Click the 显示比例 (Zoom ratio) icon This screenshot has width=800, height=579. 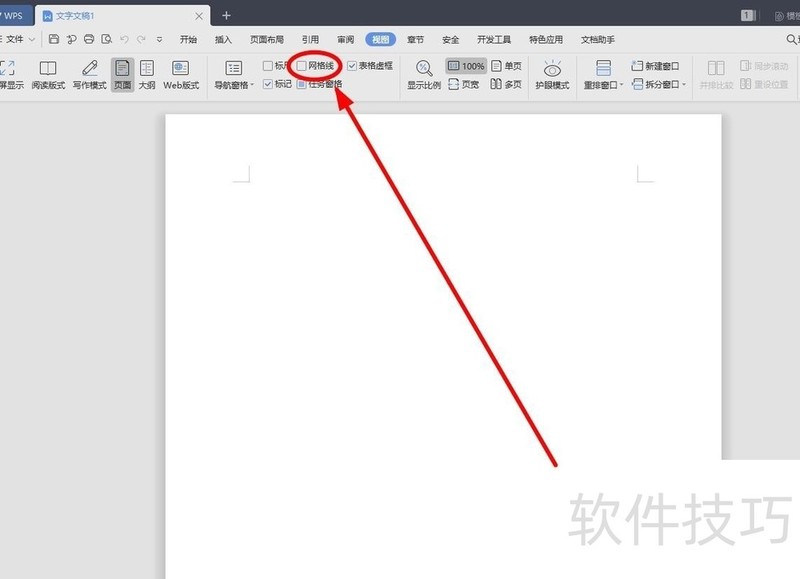click(x=422, y=67)
